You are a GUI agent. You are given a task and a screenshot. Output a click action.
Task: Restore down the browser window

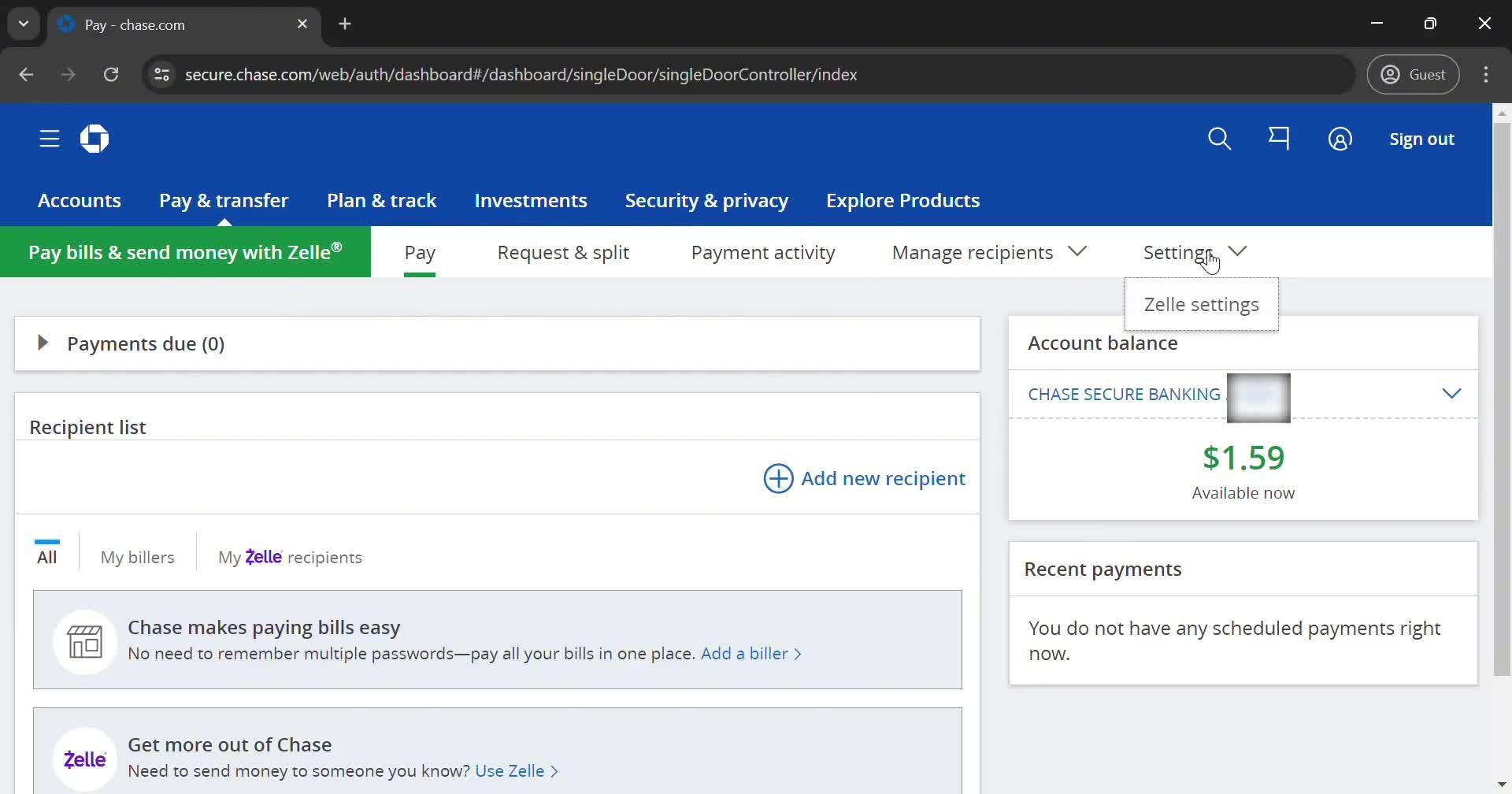point(1430,24)
